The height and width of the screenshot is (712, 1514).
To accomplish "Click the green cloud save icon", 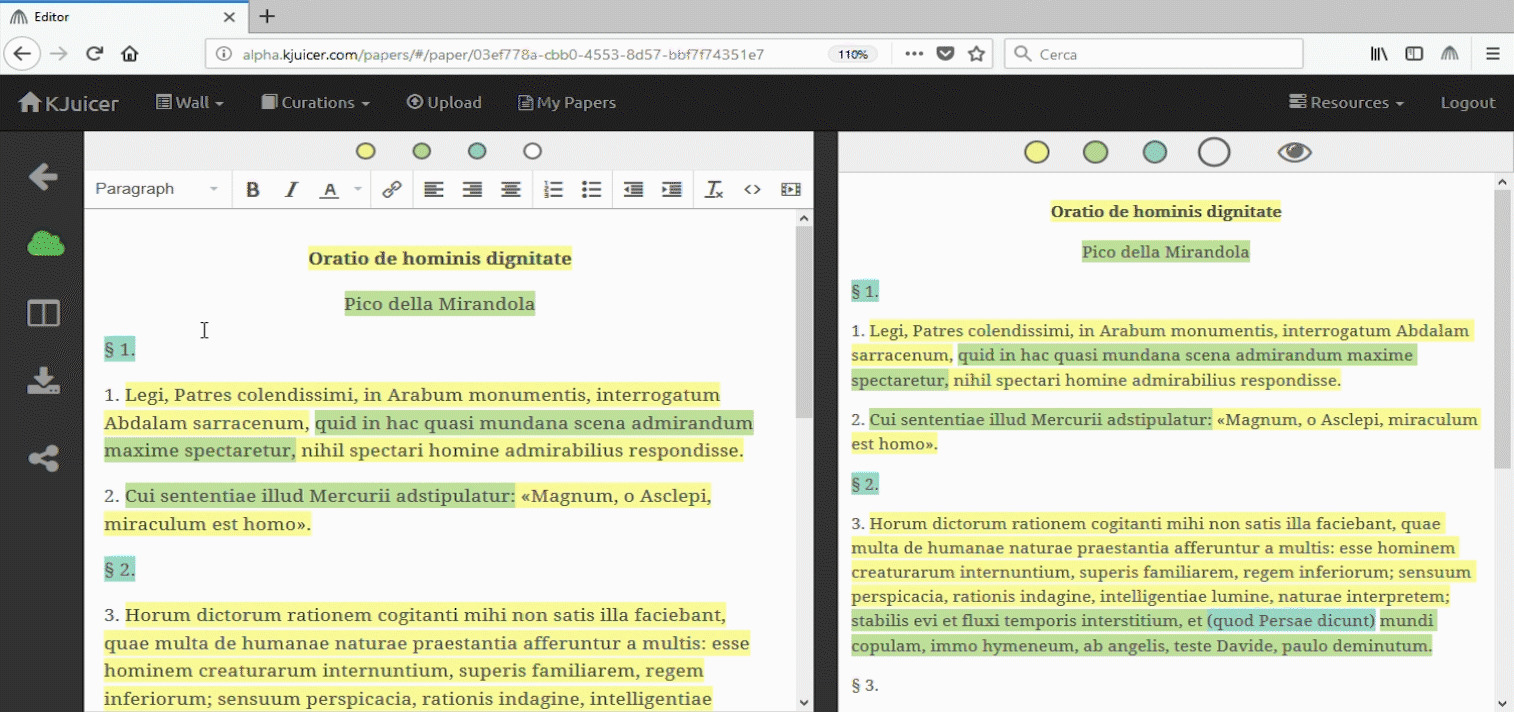I will click(45, 243).
